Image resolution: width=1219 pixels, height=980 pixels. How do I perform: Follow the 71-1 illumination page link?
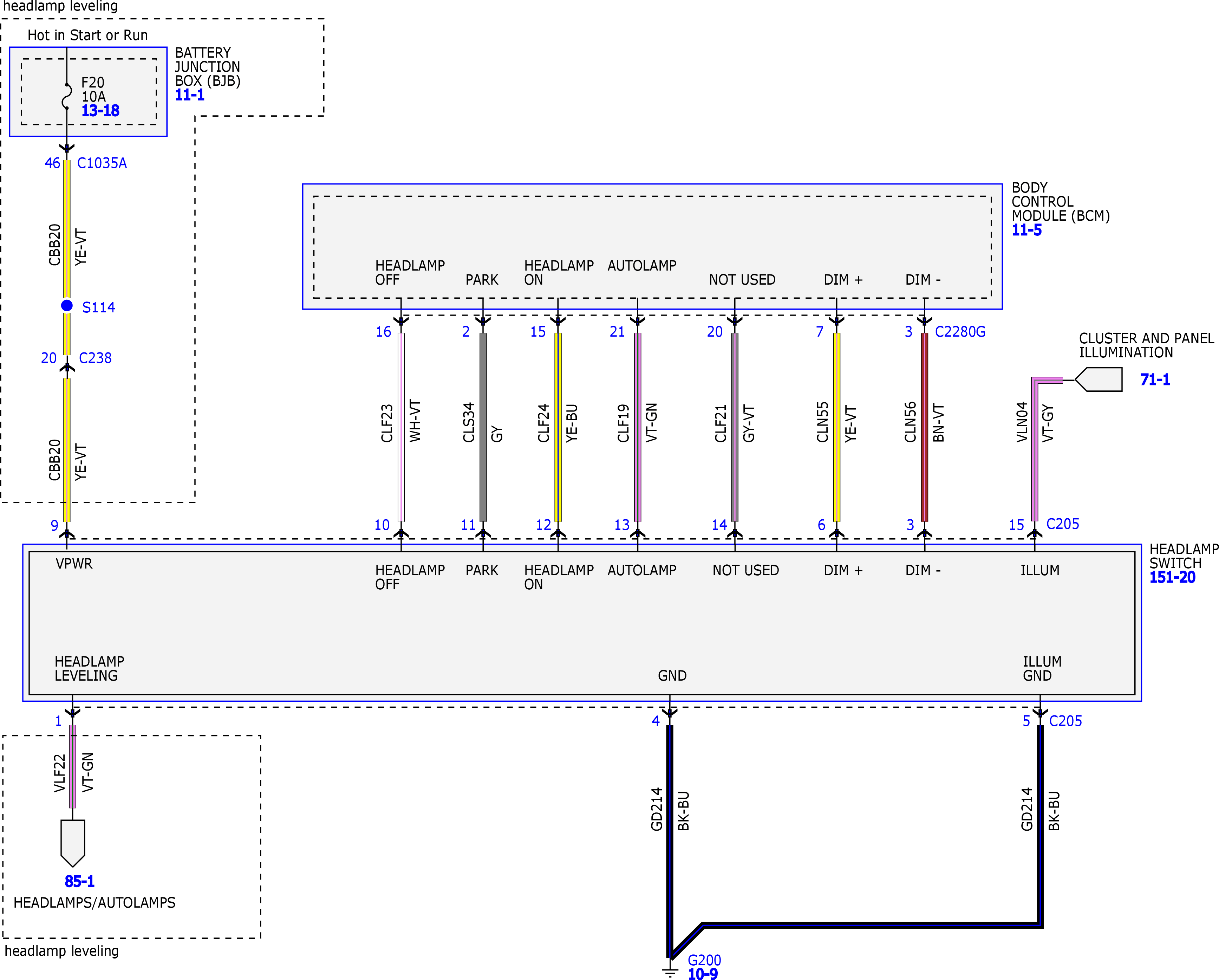1155,379
